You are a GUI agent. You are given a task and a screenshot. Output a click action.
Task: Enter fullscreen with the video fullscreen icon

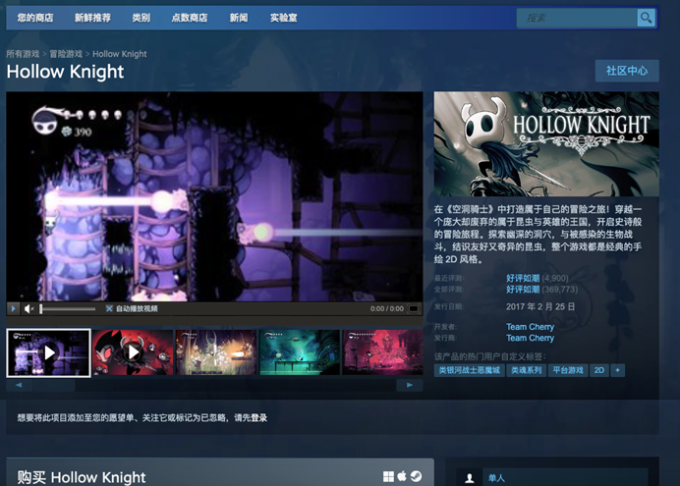click(x=414, y=309)
